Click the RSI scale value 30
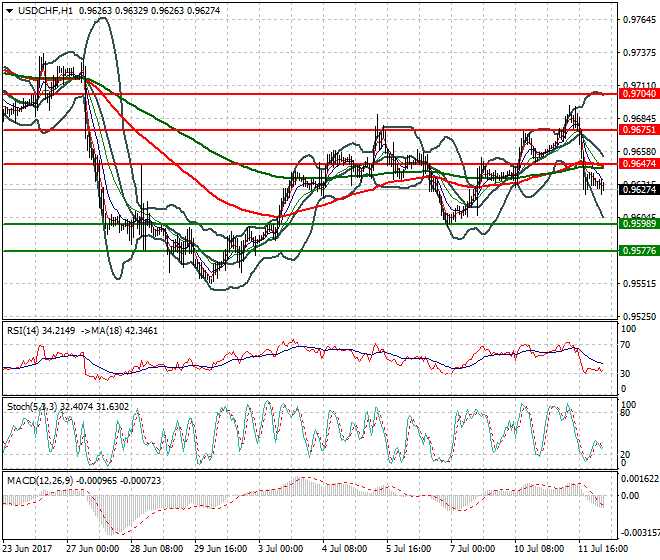Screen dimensions: 660x560 tap(625, 373)
